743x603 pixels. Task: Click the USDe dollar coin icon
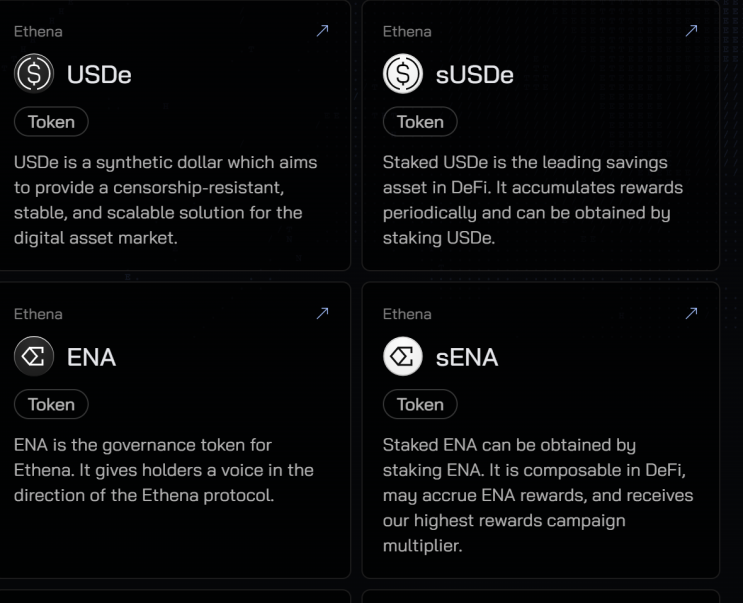tap(34, 74)
